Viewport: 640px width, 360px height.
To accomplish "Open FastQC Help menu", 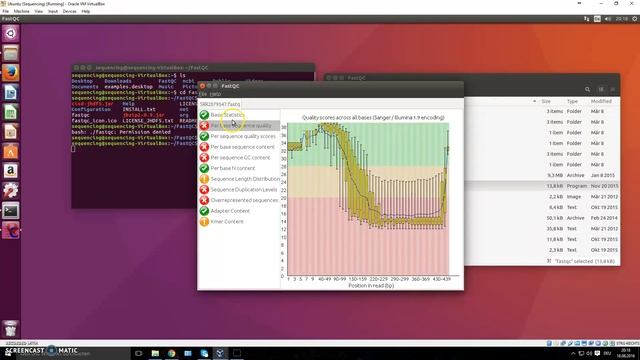I will 215,94.
